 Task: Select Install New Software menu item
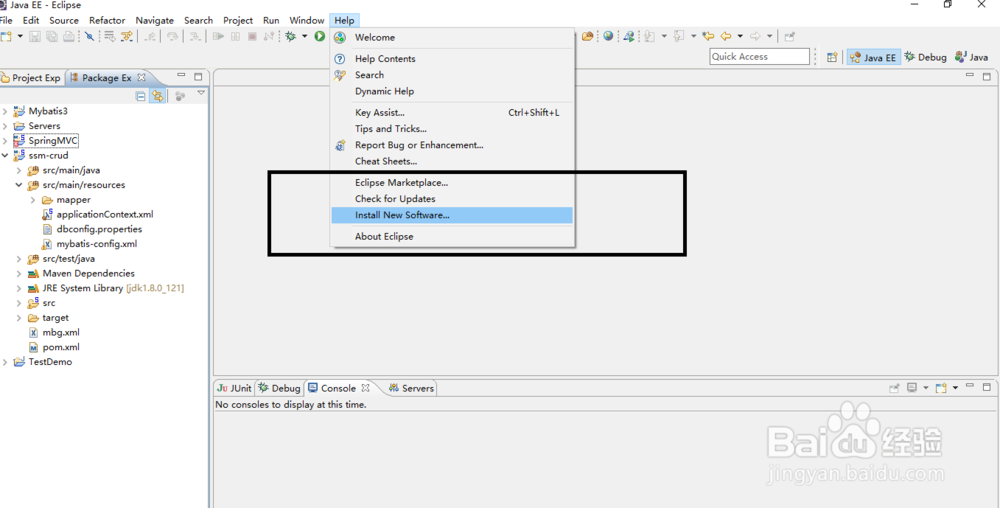pyautogui.click(x=452, y=215)
